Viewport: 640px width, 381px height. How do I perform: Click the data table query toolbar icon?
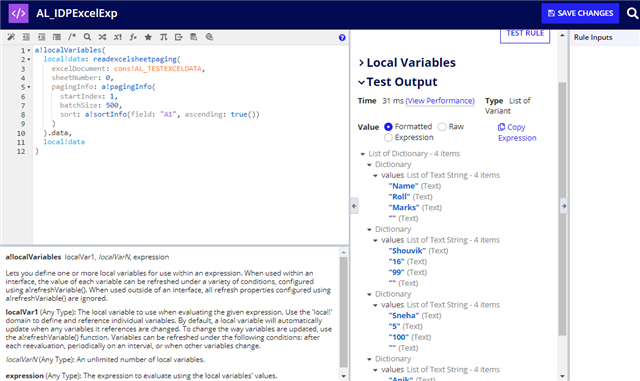(x=193, y=37)
